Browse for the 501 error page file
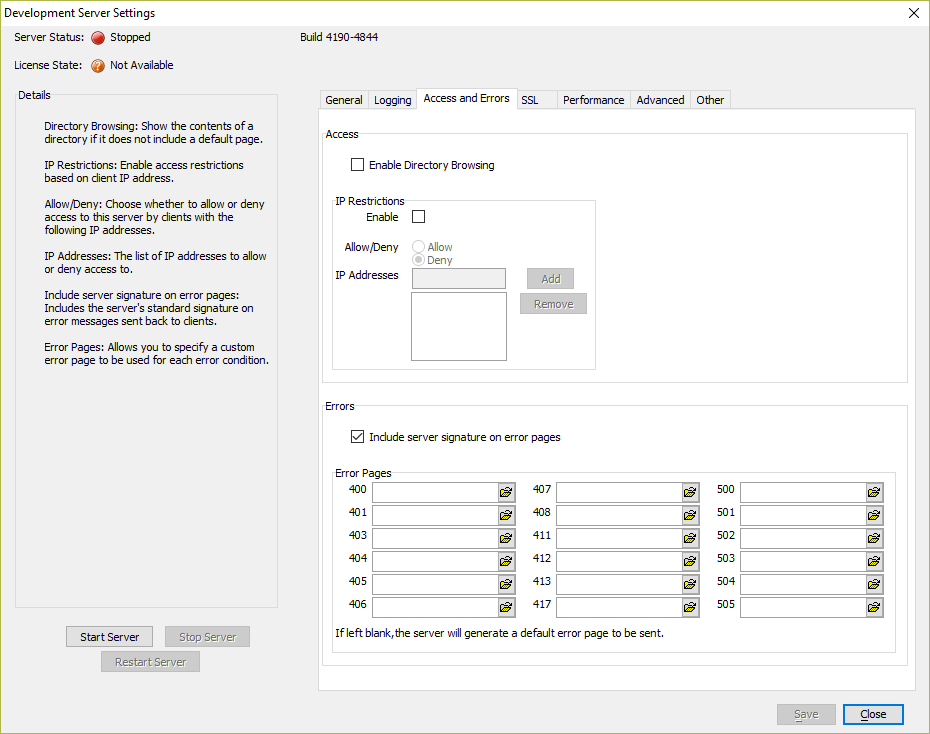This screenshot has height=734, width=930. point(874,515)
